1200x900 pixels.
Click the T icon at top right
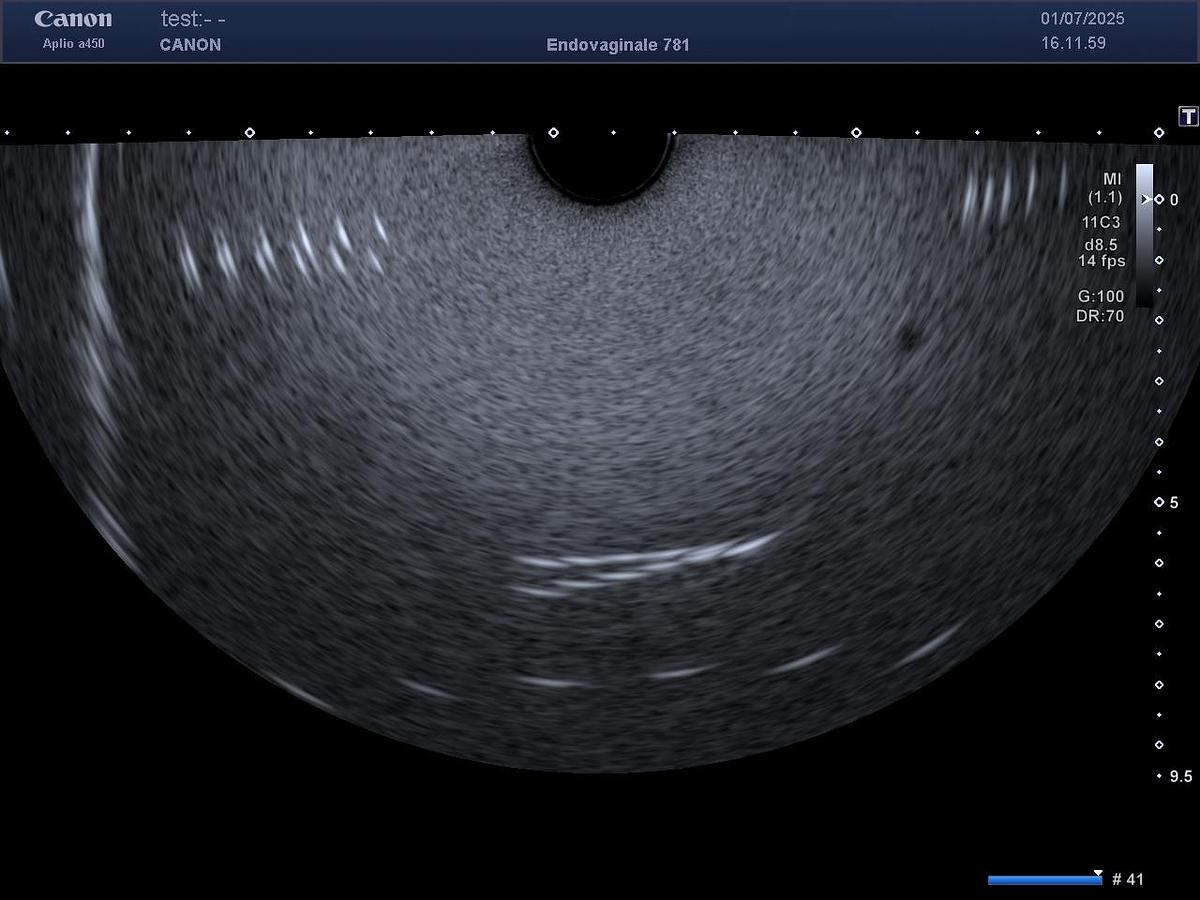(1189, 116)
